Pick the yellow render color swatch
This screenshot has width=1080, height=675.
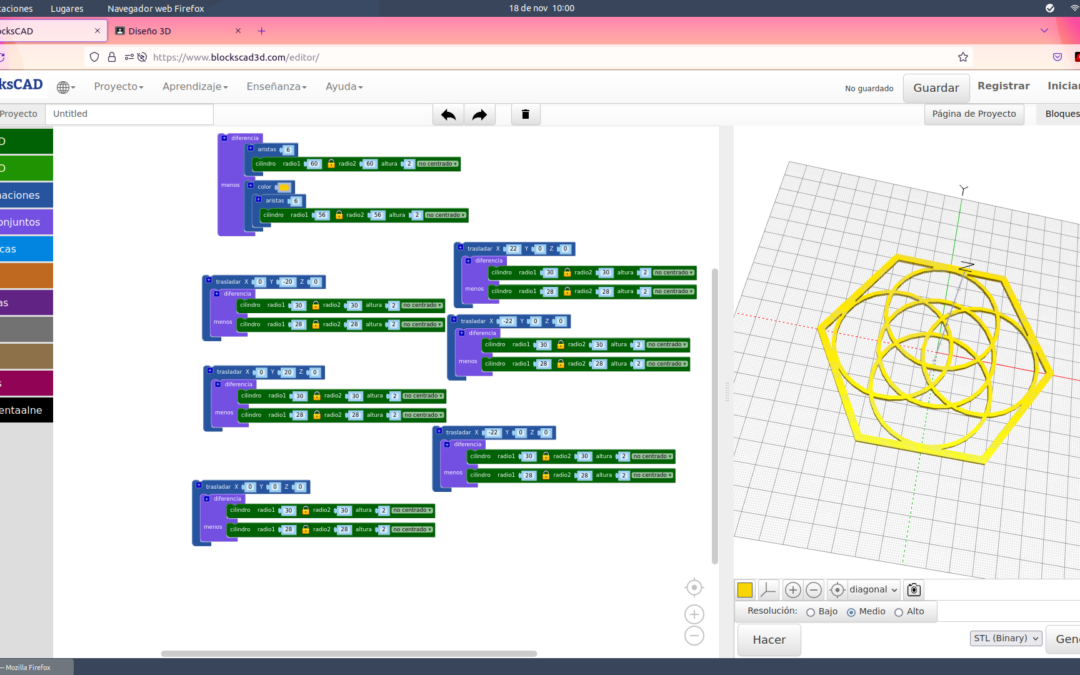[x=745, y=590]
